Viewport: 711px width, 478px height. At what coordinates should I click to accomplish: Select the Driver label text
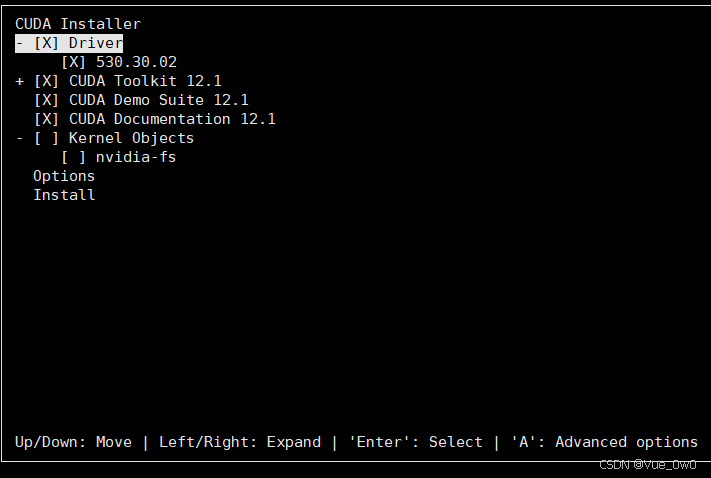[x=96, y=43]
